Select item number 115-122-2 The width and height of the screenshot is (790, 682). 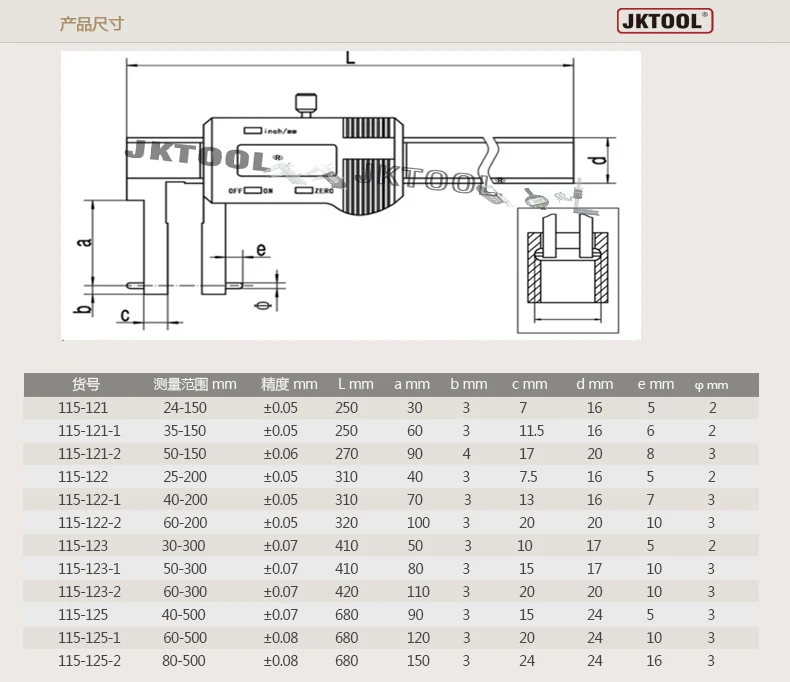coord(89,523)
